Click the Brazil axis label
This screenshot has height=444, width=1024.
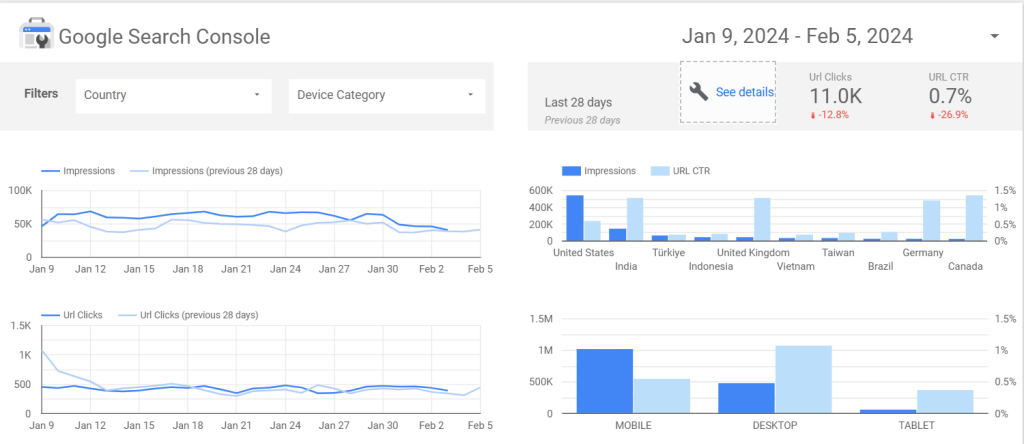pos(880,266)
